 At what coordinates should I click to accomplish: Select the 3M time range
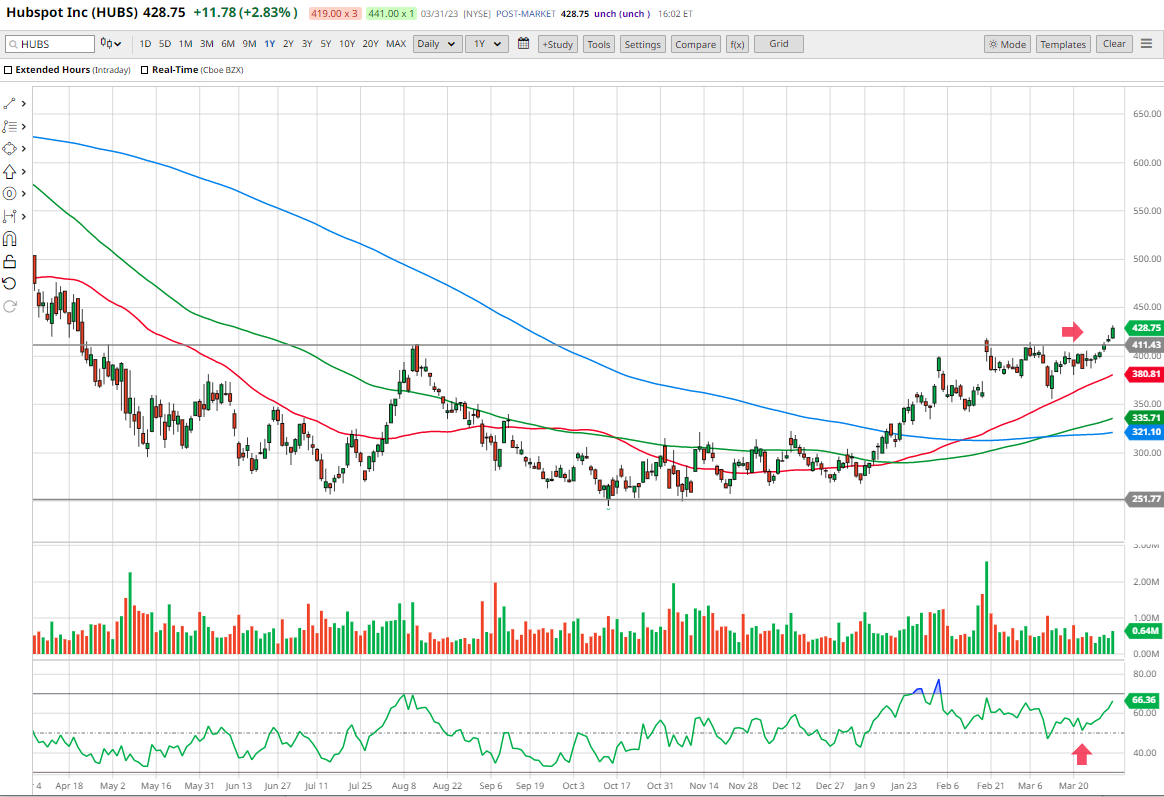[206, 44]
